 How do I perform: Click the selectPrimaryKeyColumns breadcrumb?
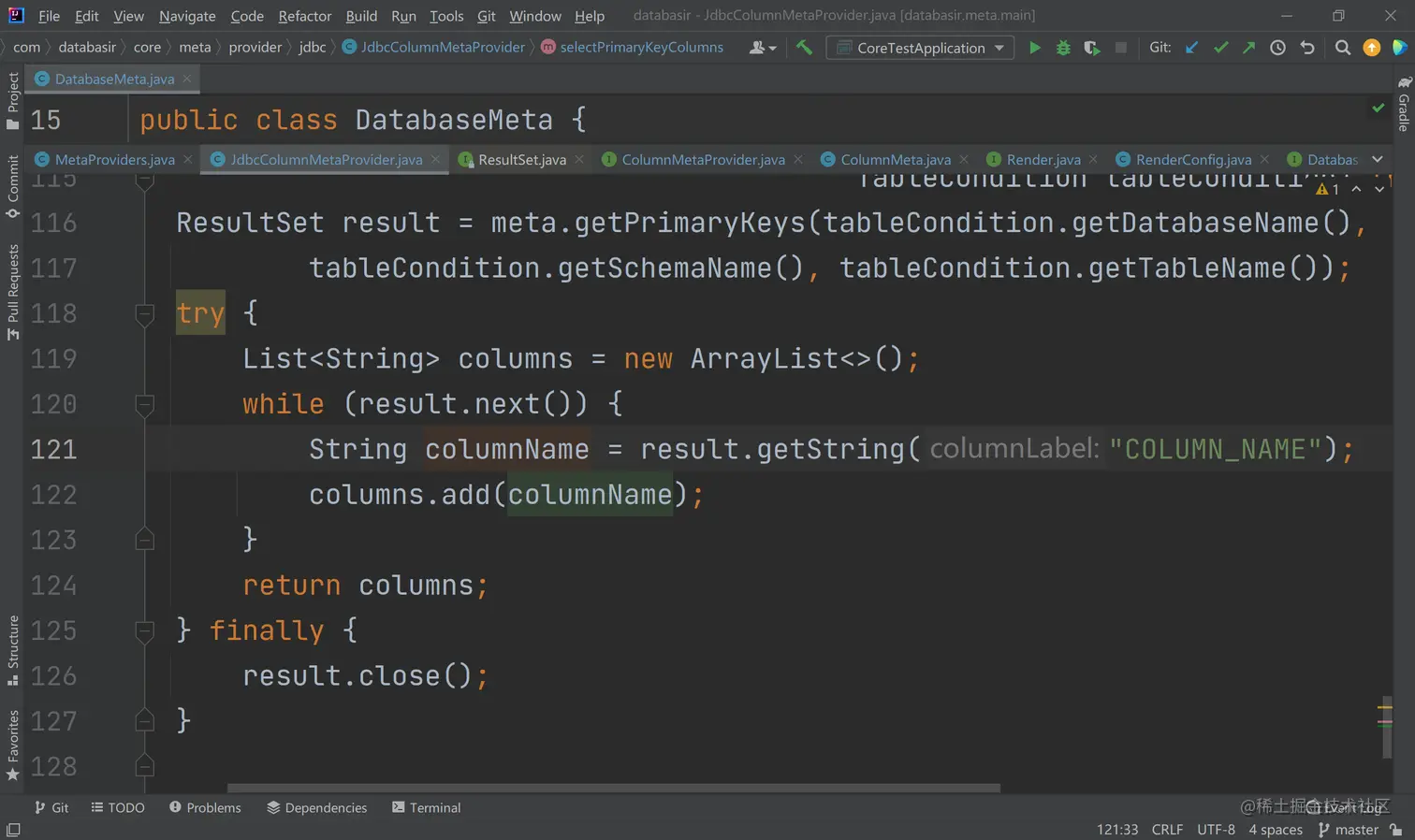coord(633,47)
